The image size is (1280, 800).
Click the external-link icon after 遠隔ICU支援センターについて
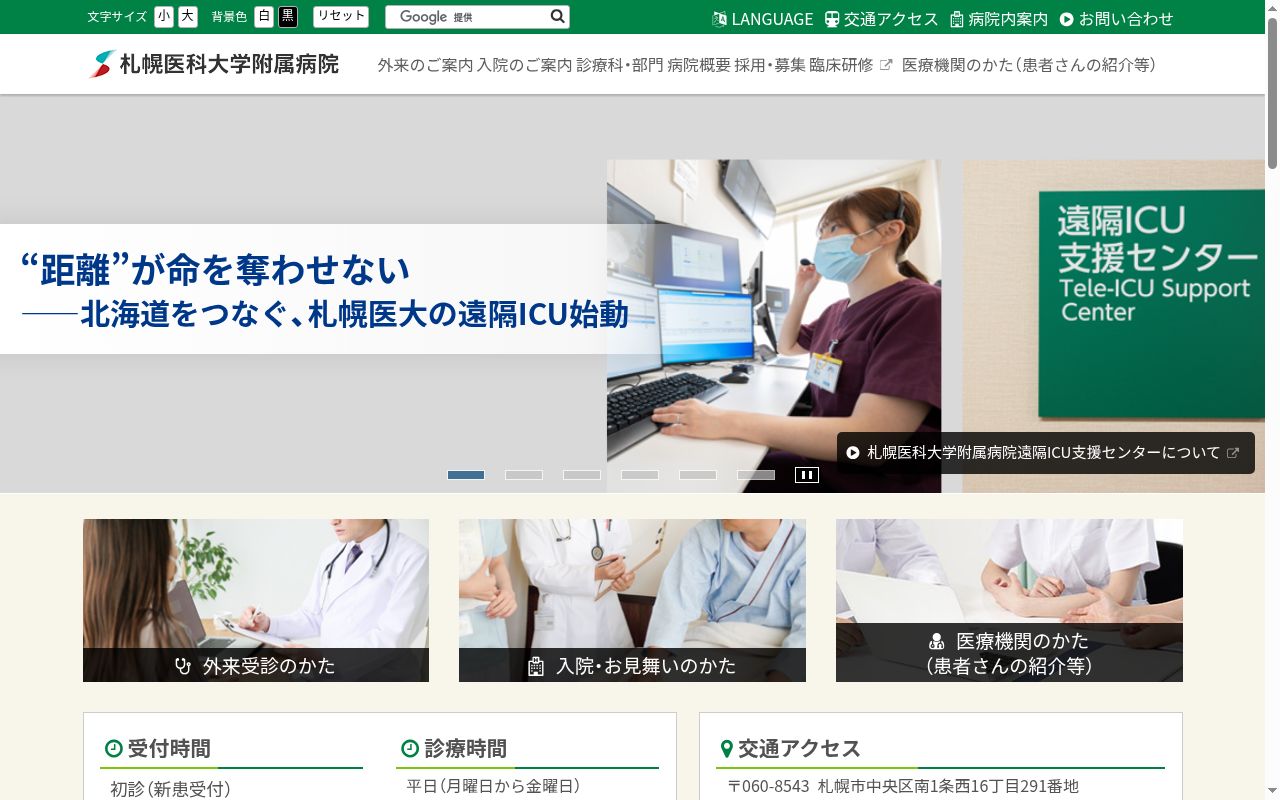coord(1233,453)
